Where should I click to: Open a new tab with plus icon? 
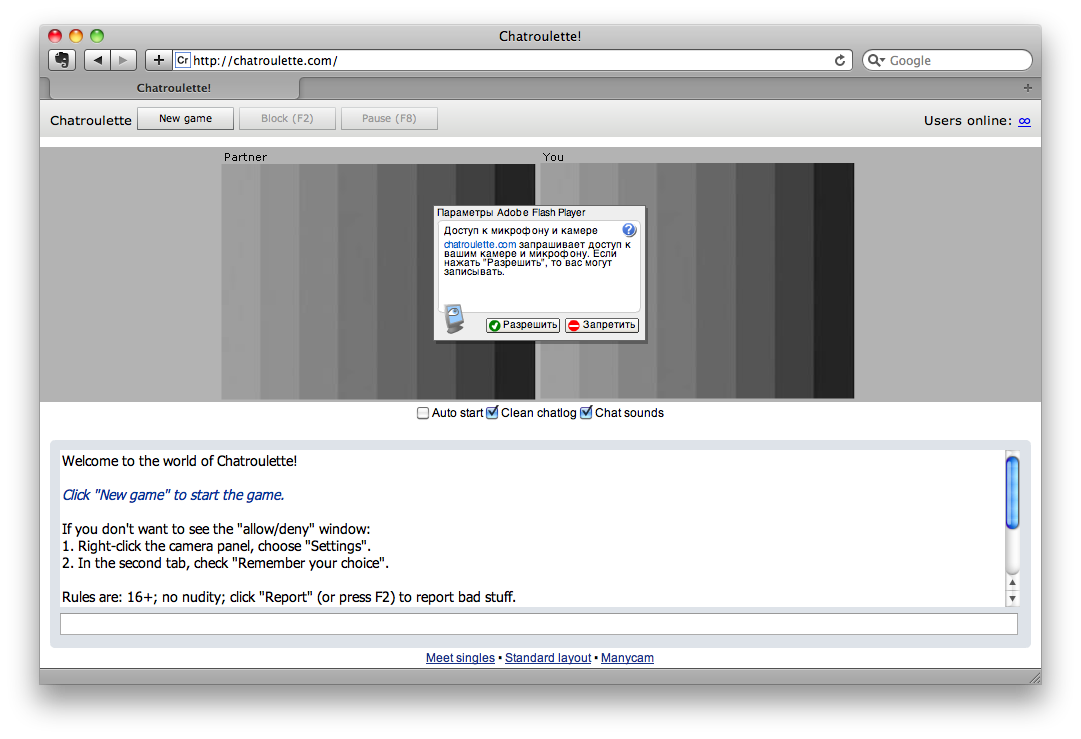[1028, 88]
